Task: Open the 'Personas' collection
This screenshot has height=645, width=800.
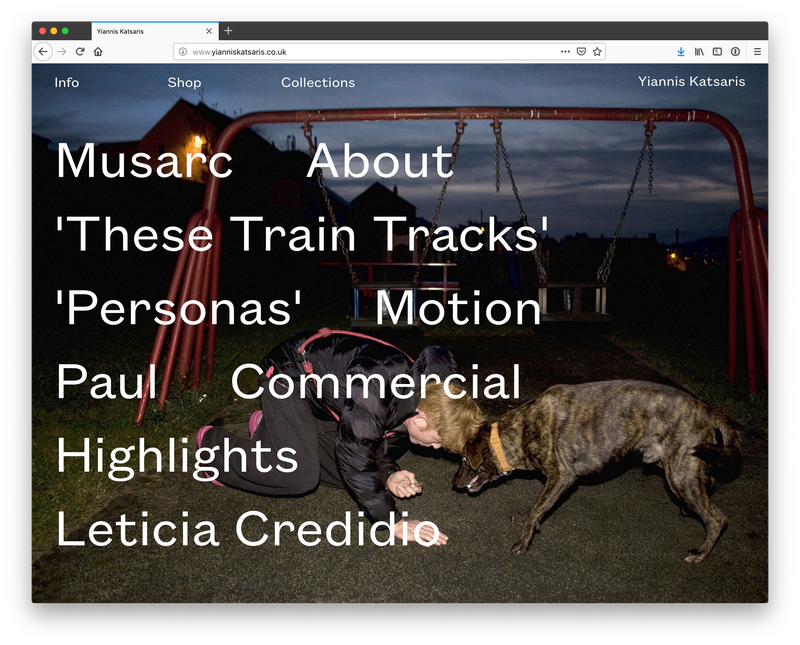Action: pyautogui.click(x=179, y=308)
